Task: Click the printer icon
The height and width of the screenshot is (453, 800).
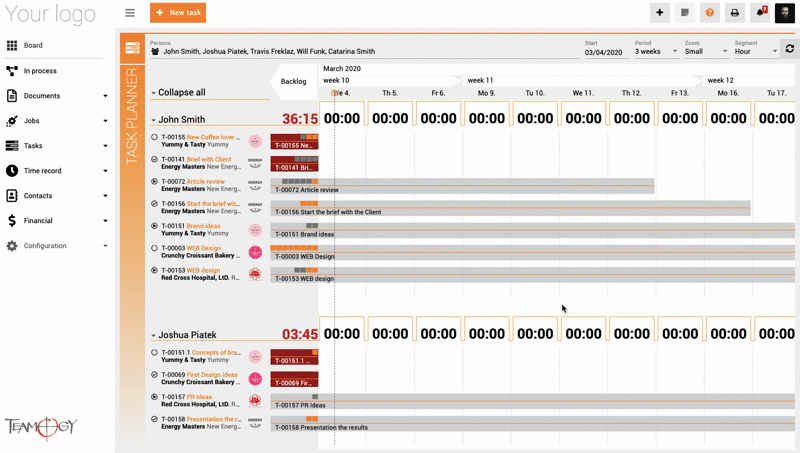Action: pyautogui.click(x=735, y=13)
